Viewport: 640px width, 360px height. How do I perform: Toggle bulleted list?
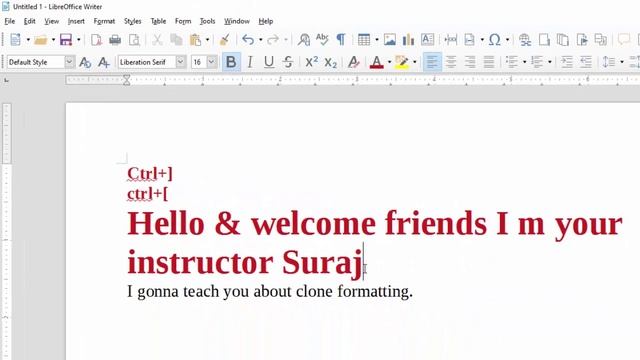[512, 62]
